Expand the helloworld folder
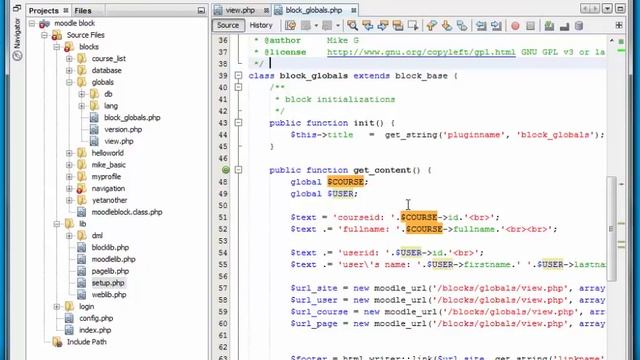640x360 pixels. click(69, 153)
